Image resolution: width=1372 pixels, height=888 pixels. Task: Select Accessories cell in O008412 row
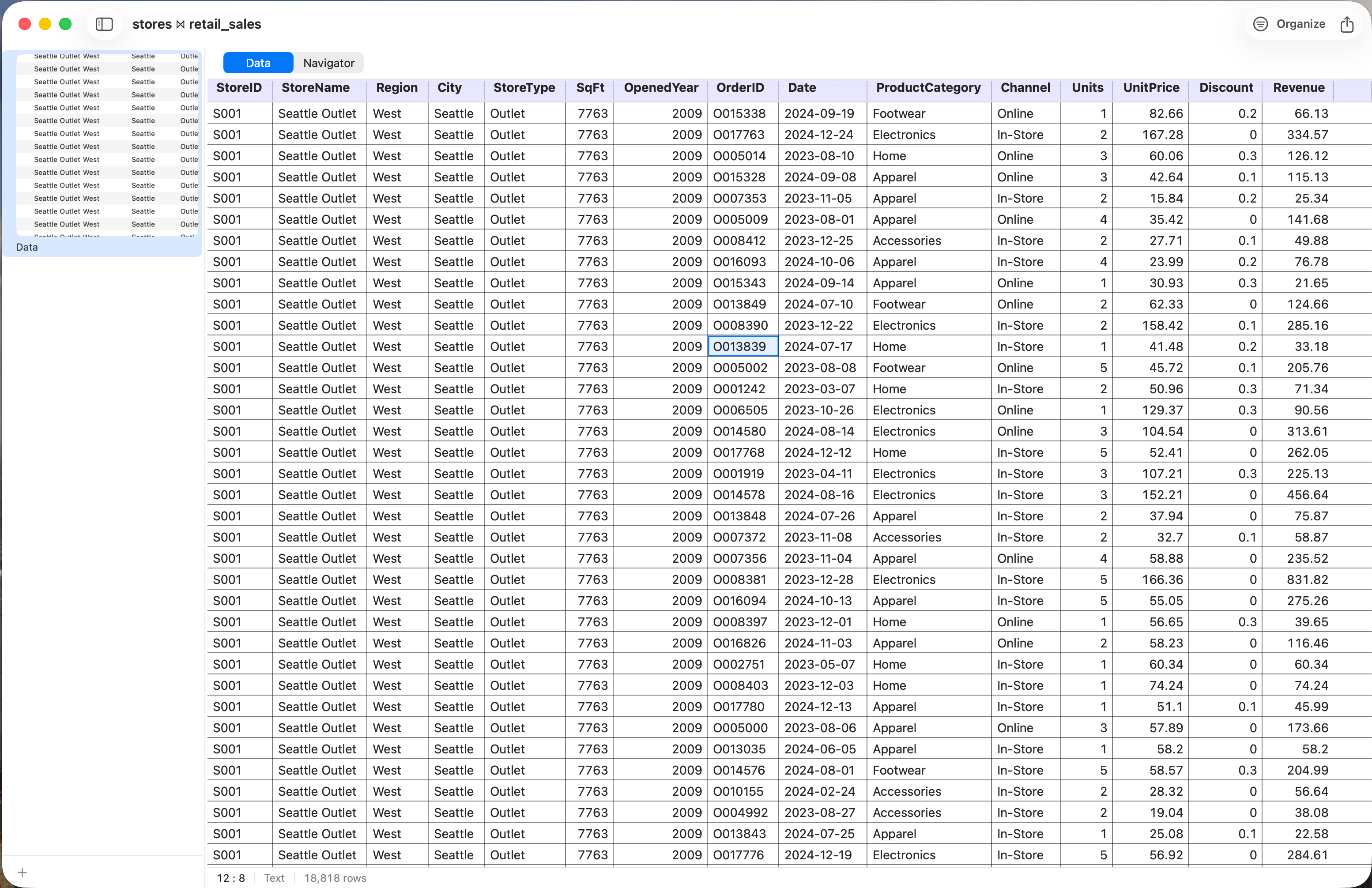click(929, 241)
